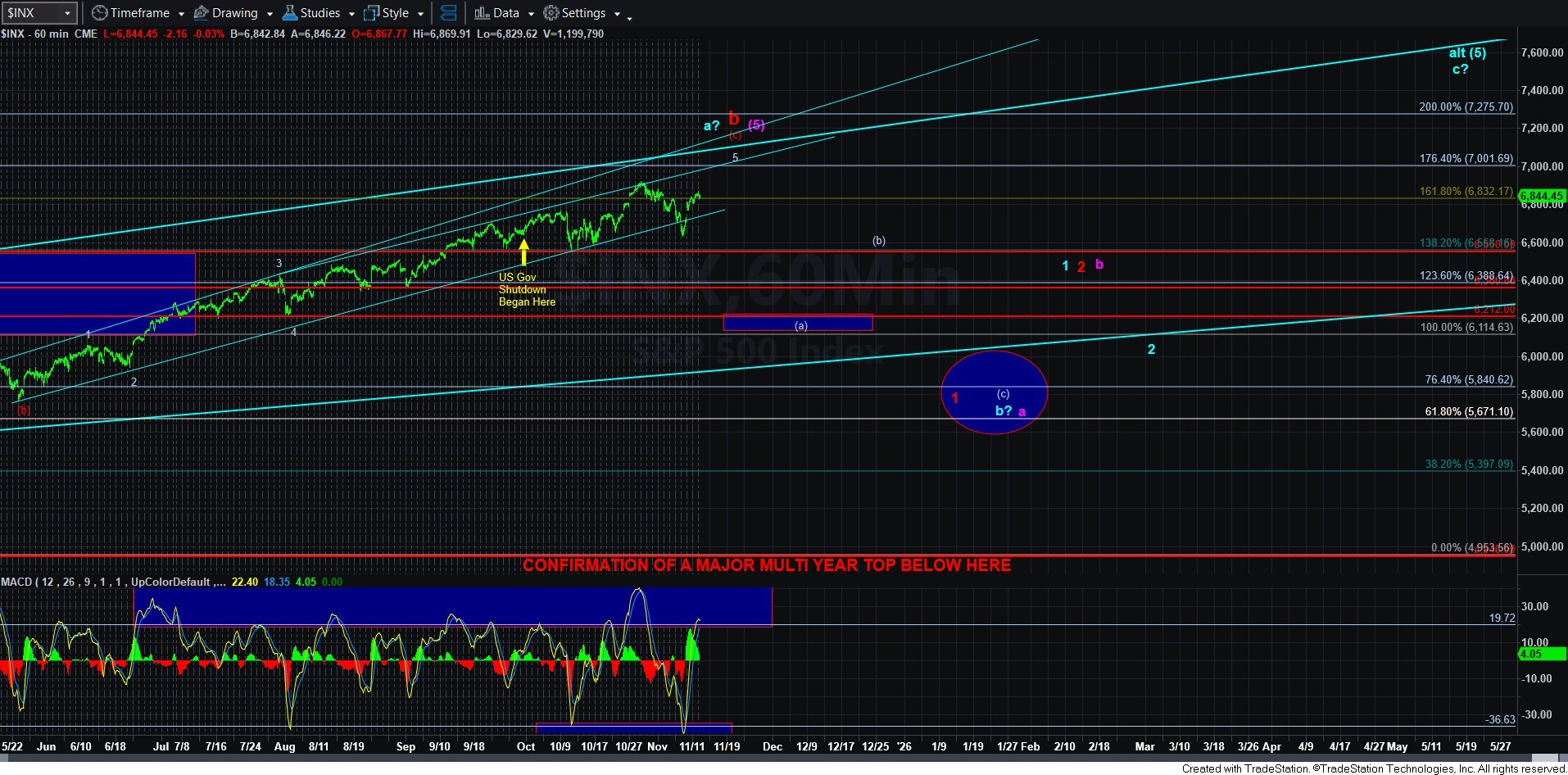Expand the Timeframe dropdown arrow

[181, 14]
